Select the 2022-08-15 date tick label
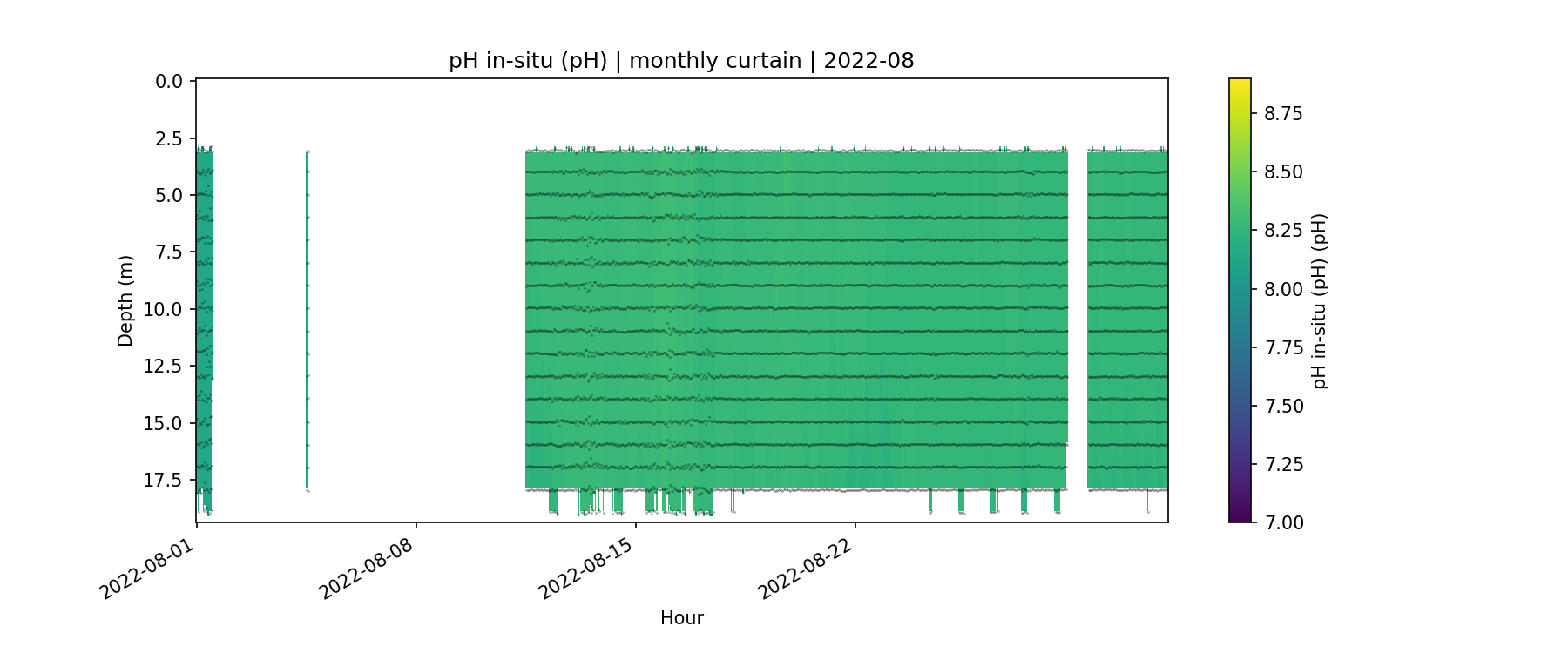The width and height of the screenshot is (1568, 653). (x=585, y=564)
